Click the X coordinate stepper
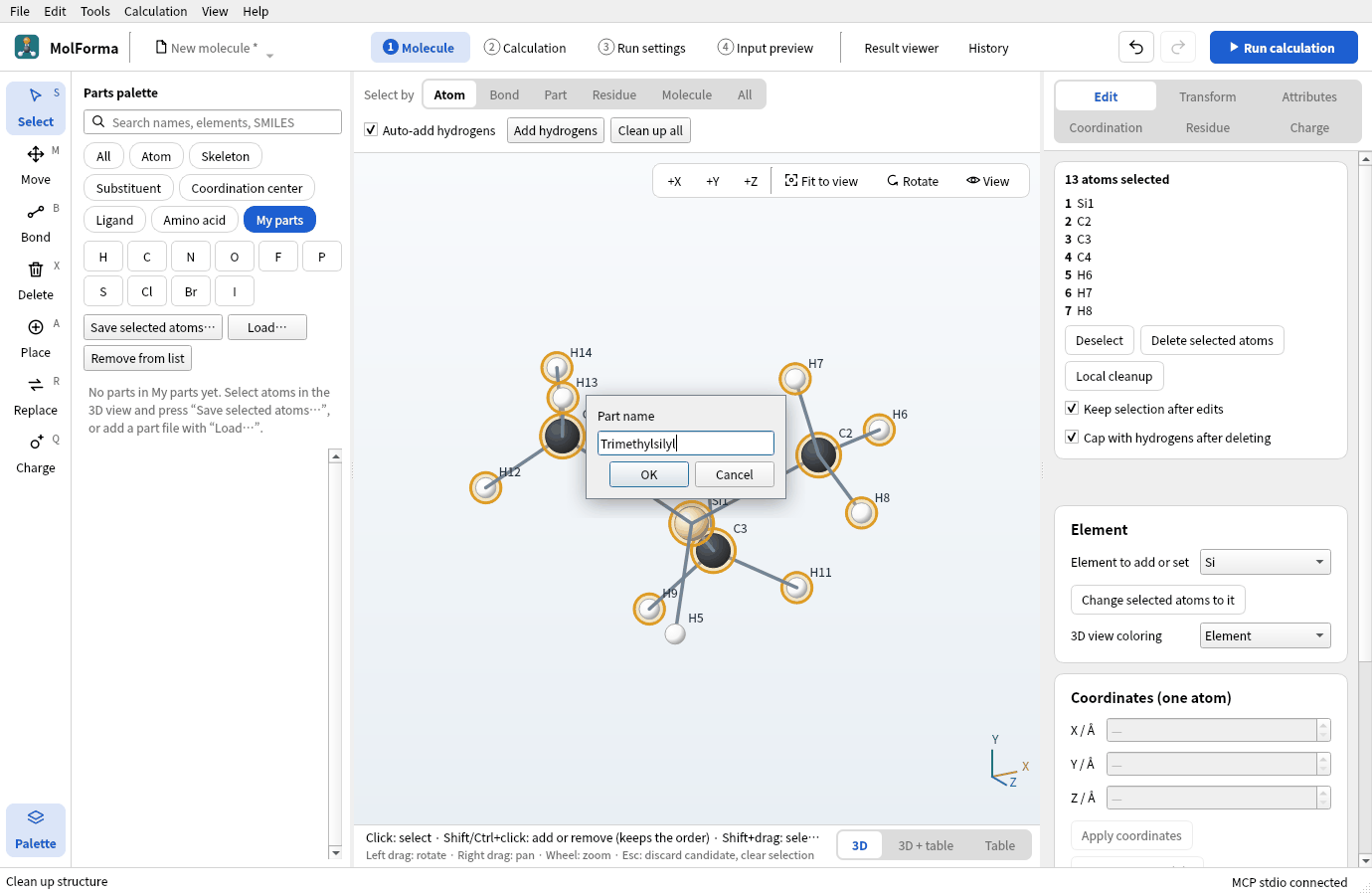This screenshot has height=895, width=1372. click(1323, 730)
